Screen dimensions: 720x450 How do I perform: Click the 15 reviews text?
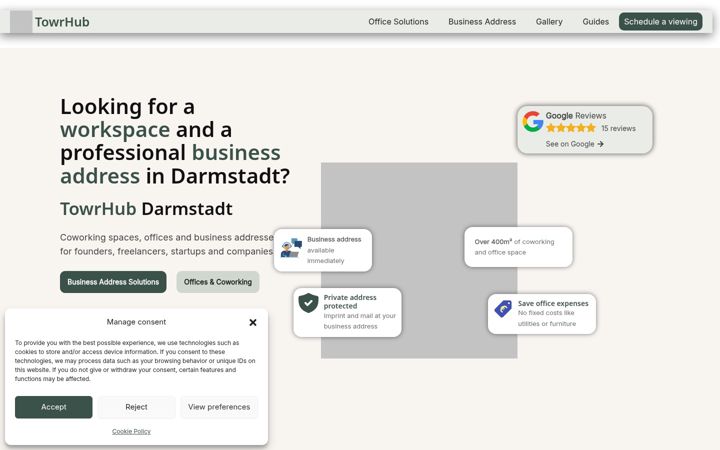click(619, 129)
